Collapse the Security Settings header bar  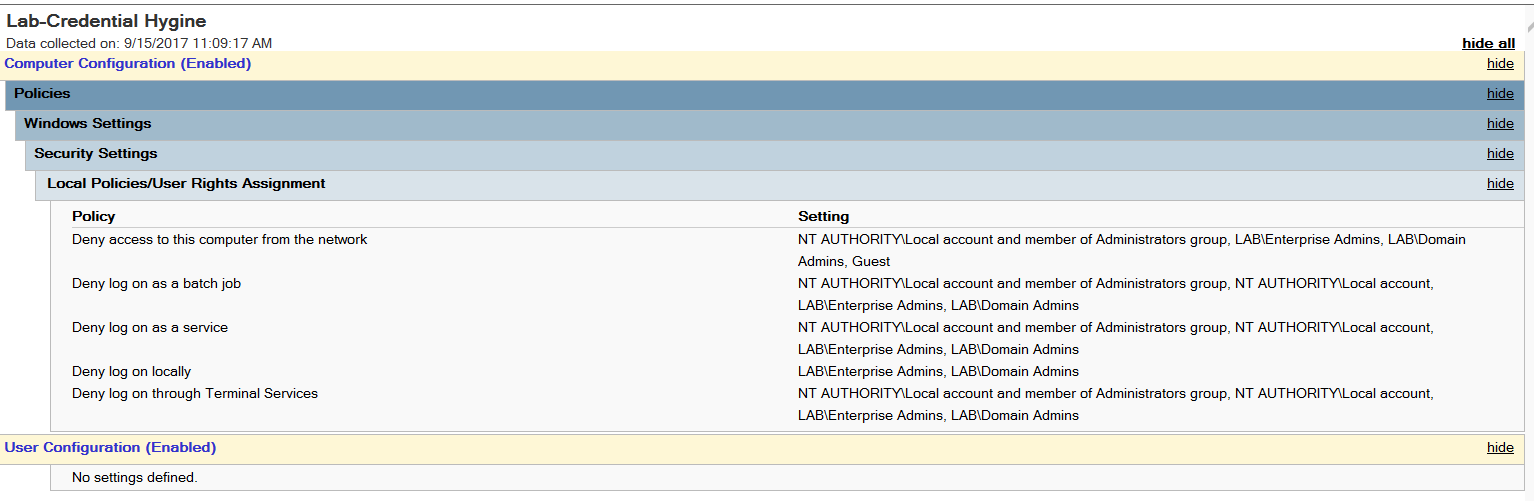coord(96,153)
